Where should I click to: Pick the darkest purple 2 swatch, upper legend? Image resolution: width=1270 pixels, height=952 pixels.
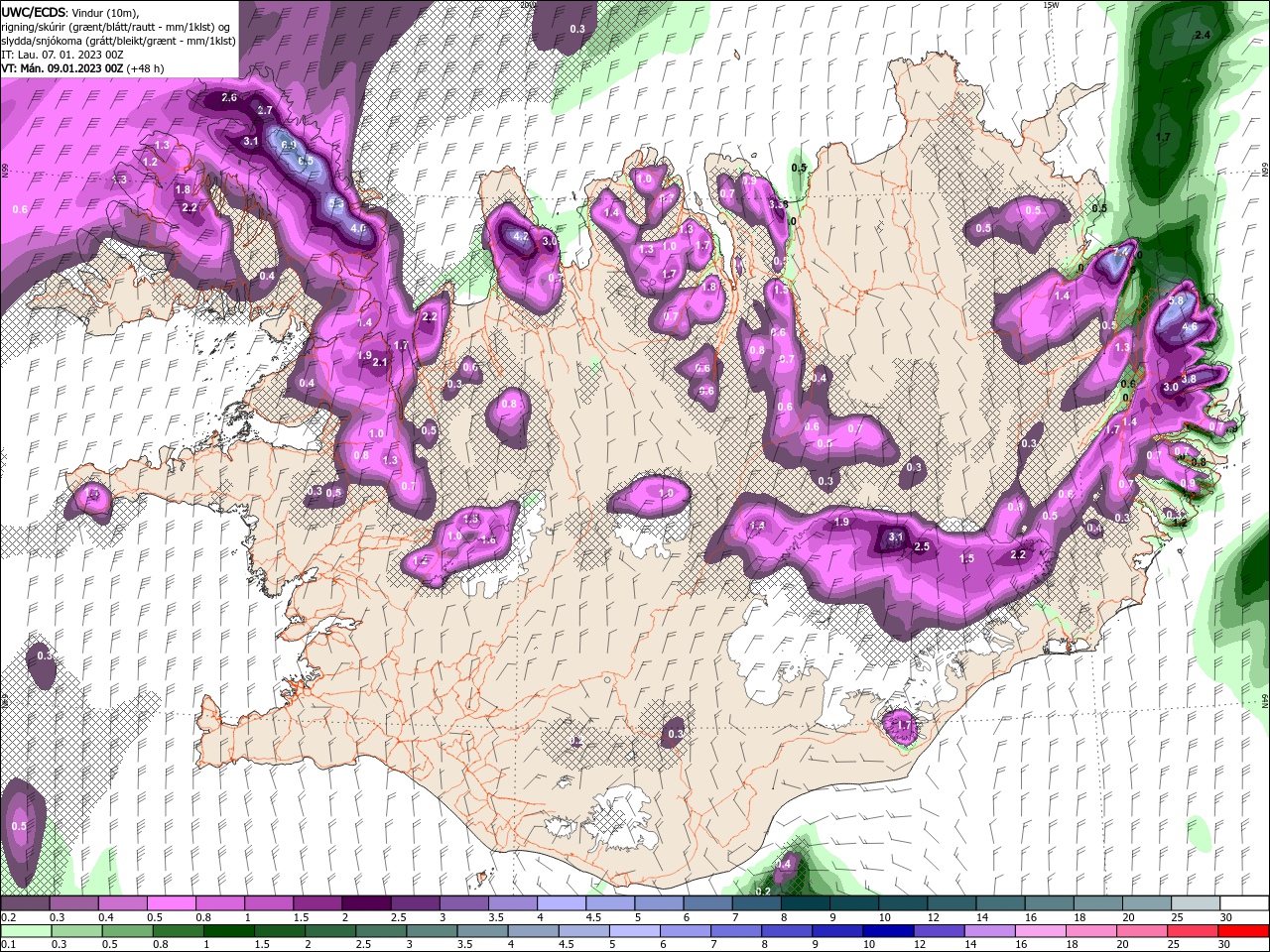pyautogui.click(x=366, y=903)
